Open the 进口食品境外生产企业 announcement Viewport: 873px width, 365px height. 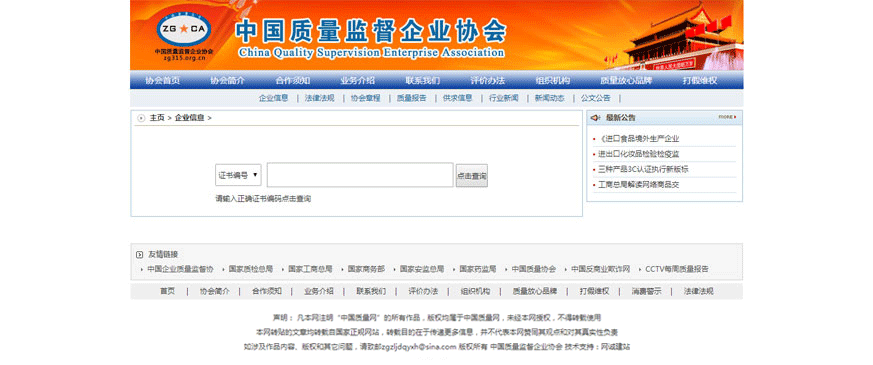click(639, 139)
